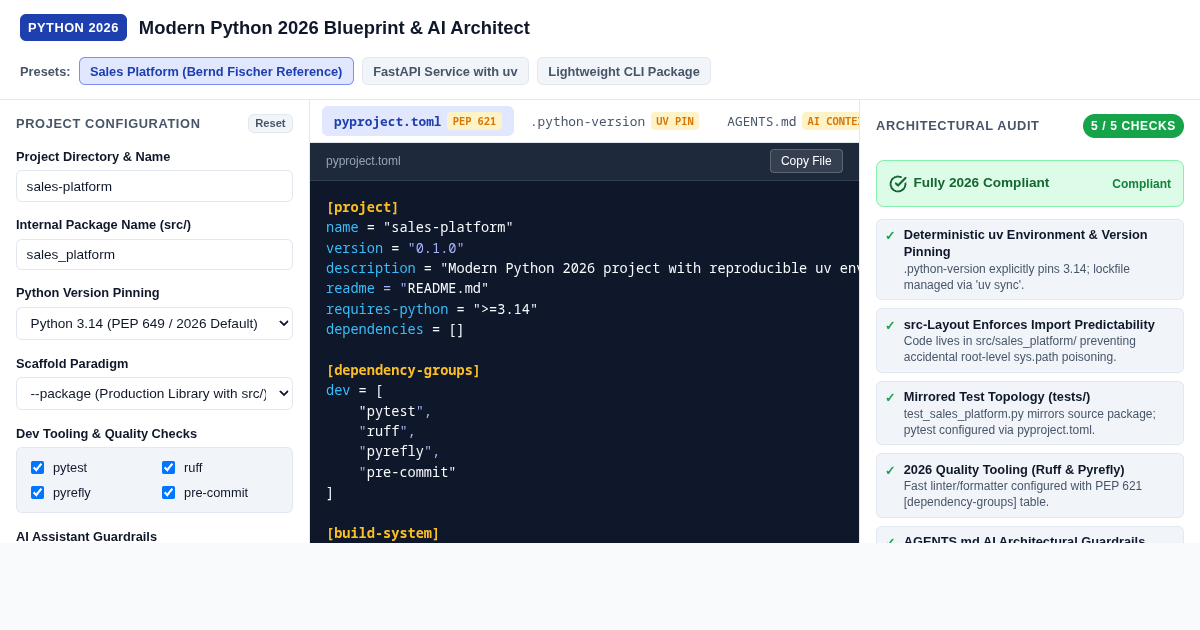The width and height of the screenshot is (1200, 630).
Task: Click the checkmark beside Mirrored Test Topology
Action: [890, 398]
